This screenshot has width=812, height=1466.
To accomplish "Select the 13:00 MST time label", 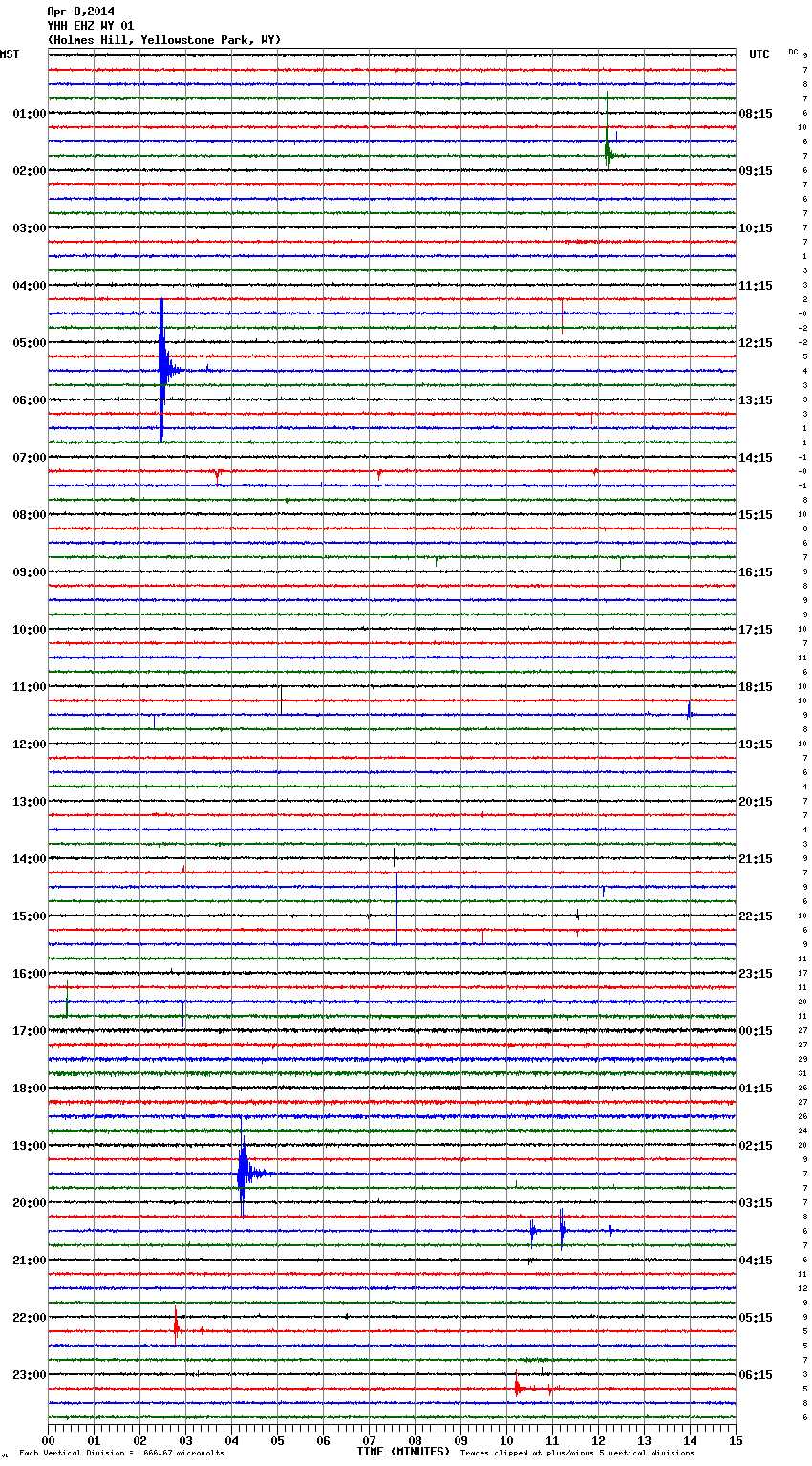I will coord(30,802).
